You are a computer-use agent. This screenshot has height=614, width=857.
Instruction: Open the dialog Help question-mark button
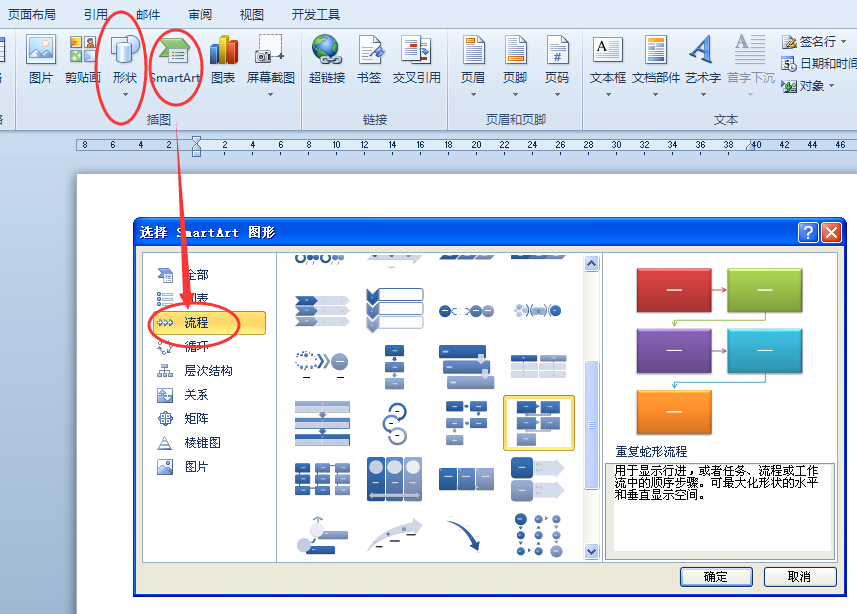coord(808,232)
